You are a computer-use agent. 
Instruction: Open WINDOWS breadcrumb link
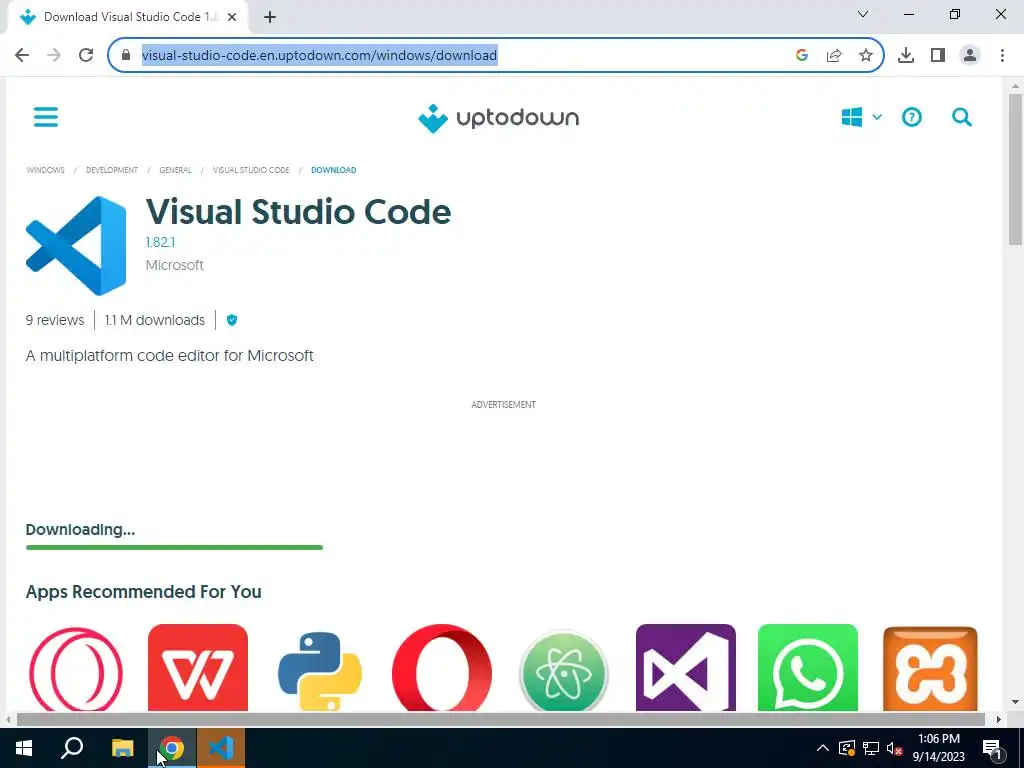click(x=46, y=170)
